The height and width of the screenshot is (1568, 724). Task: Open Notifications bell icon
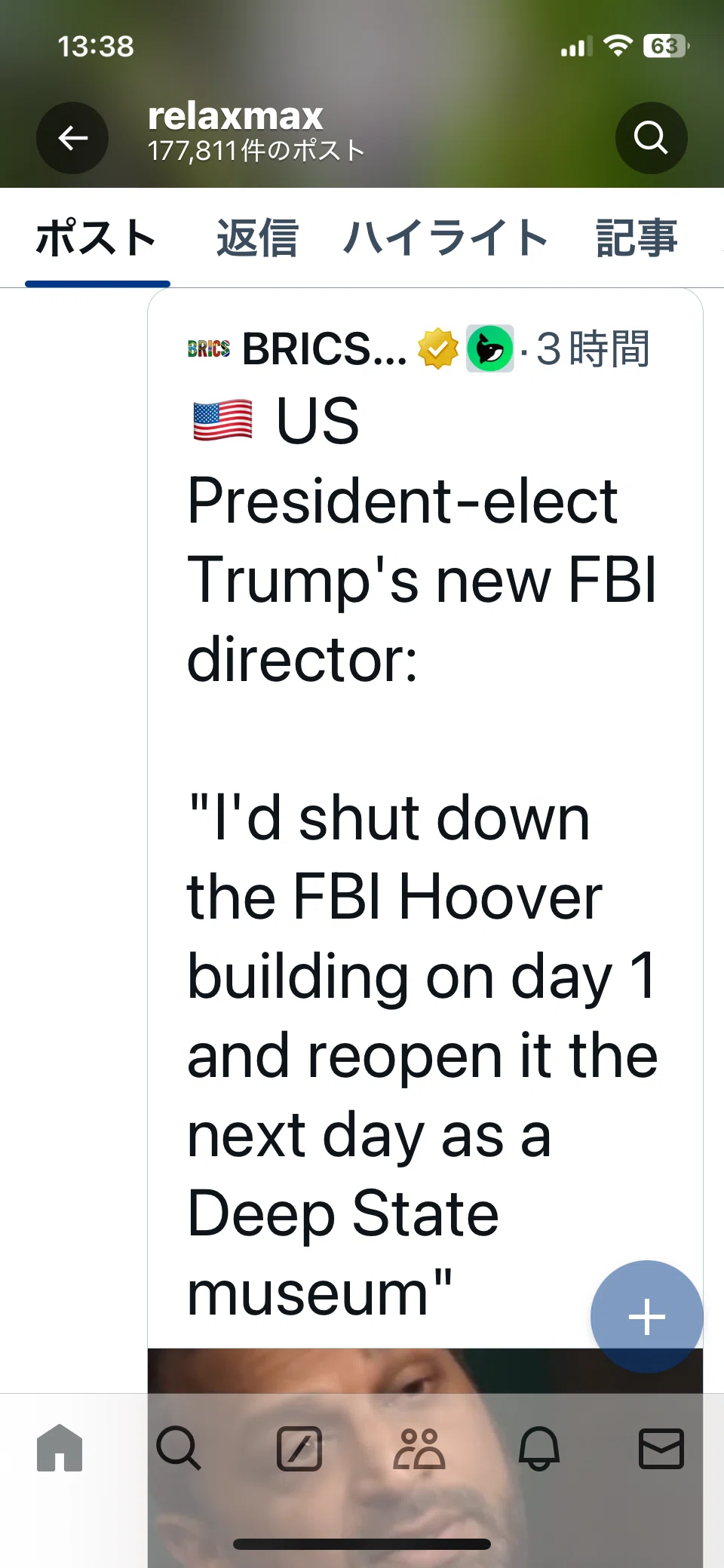click(539, 1448)
